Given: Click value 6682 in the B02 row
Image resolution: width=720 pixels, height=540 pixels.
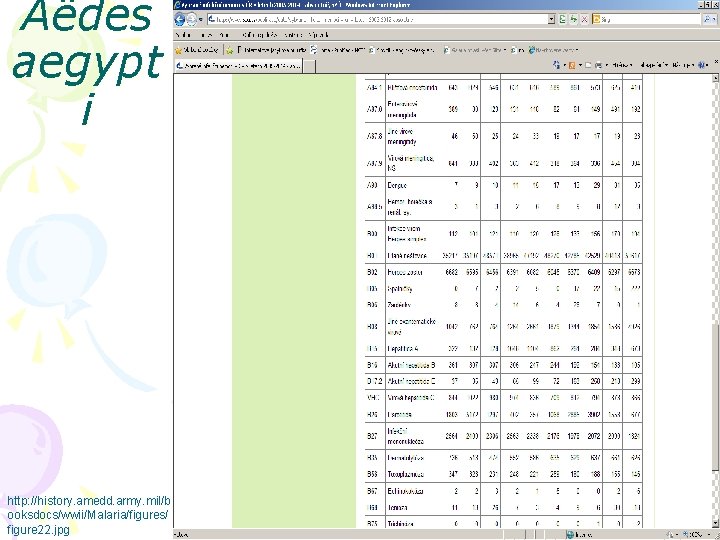Looking at the screenshot, I should [x=451, y=272].
